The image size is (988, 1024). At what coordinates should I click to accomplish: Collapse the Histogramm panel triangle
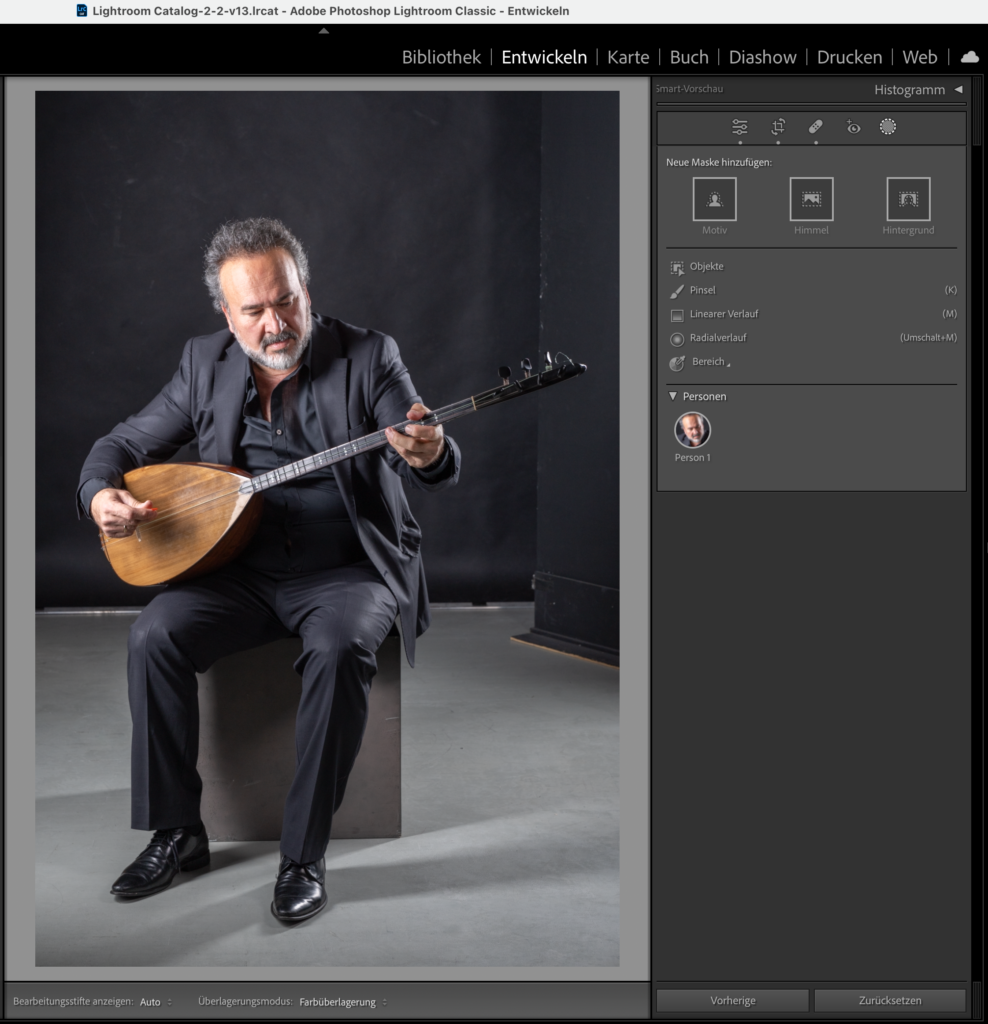[x=959, y=89]
